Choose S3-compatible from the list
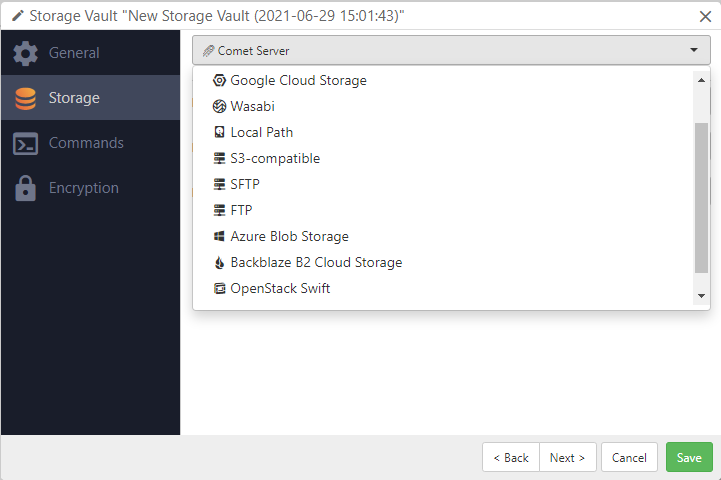 [275, 158]
